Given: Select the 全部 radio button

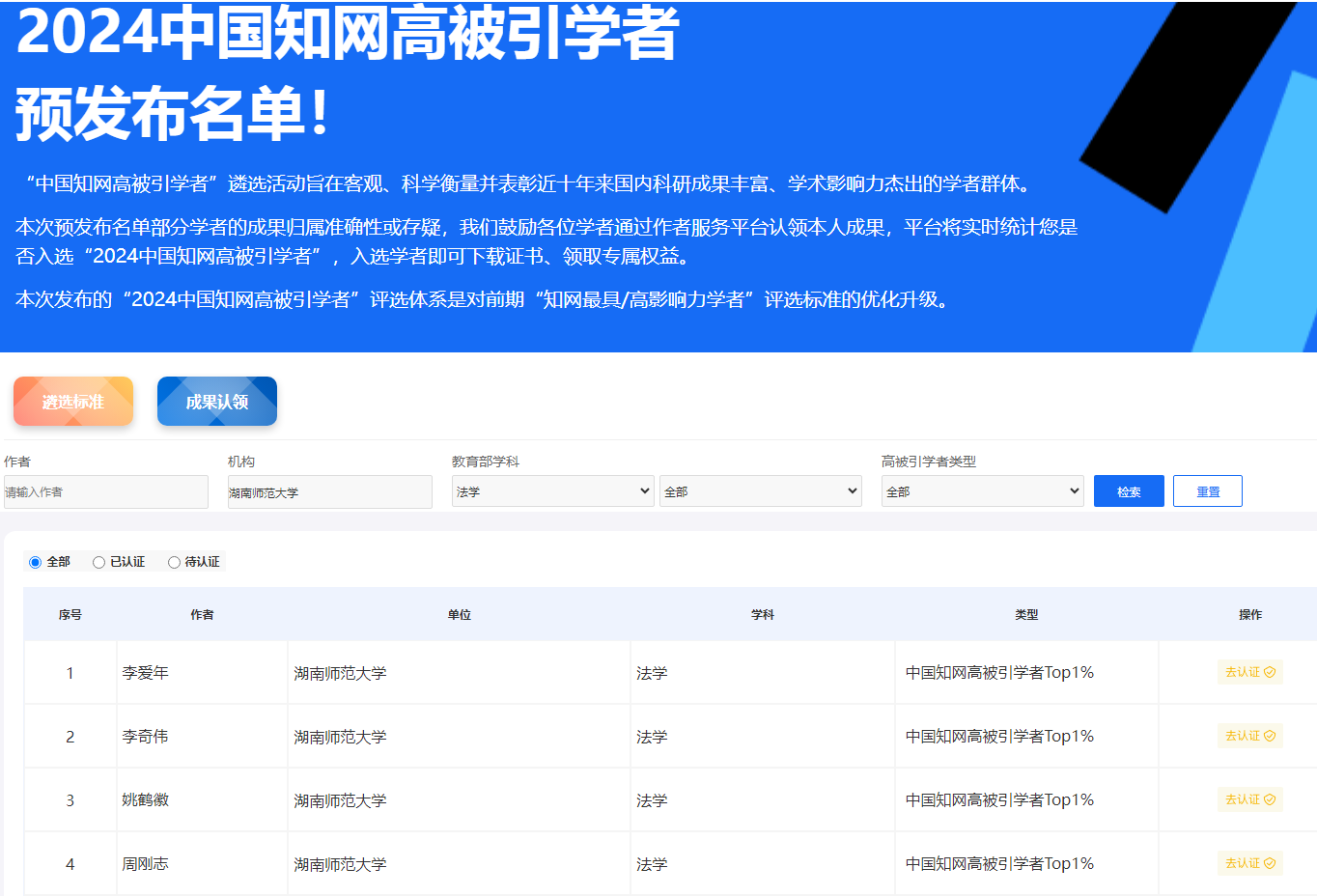Looking at the screenshot, I should point(36,562).
